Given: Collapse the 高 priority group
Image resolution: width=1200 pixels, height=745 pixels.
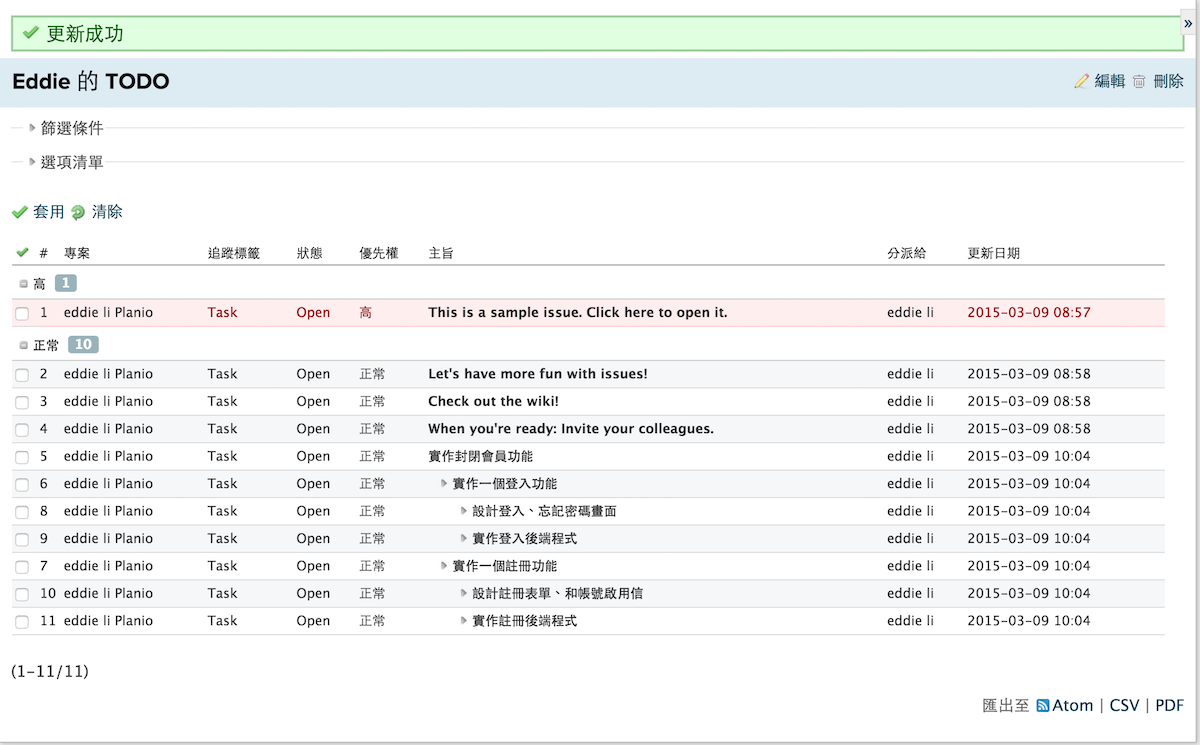Looking at the screenshot, I should (x=24, y=284).
